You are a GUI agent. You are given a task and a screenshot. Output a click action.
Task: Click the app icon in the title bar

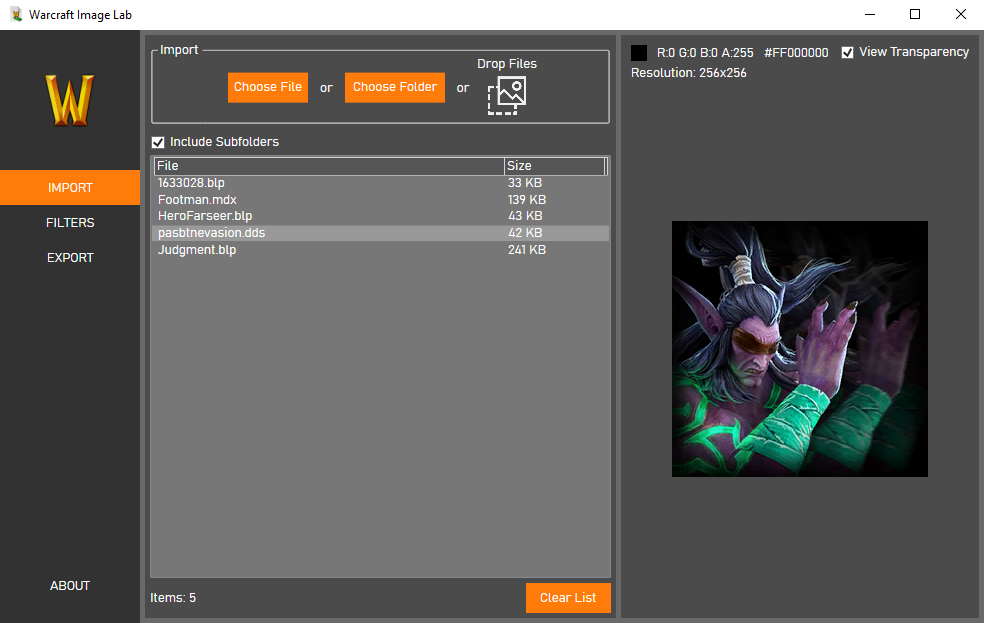(16, 14)
